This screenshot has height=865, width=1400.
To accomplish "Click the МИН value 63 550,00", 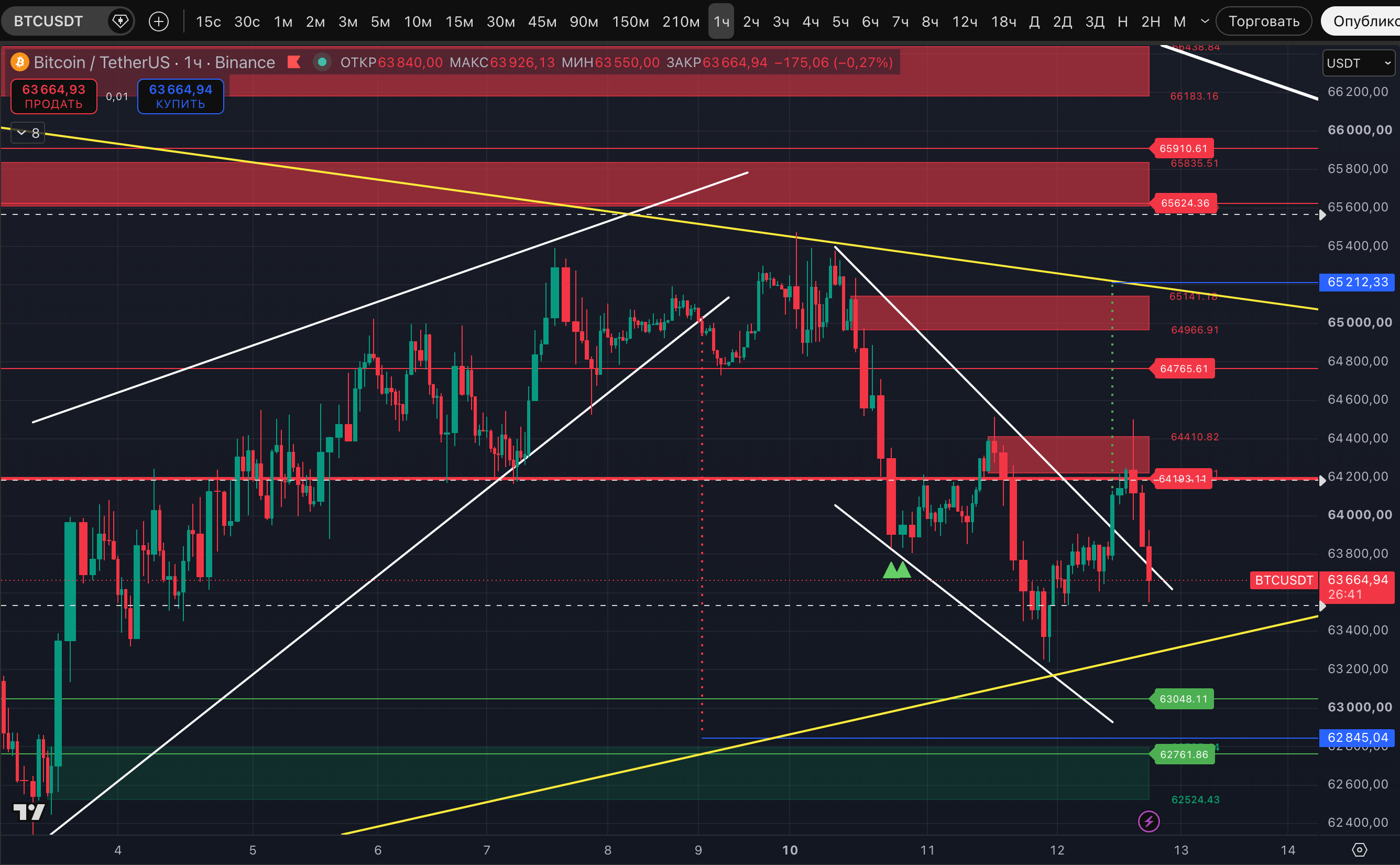I will pyautogui.click(x=627, y=62).
